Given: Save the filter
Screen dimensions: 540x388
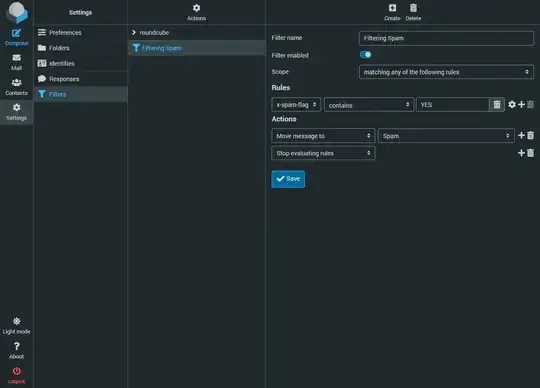Looking at the screenshot, I should point(288,179).
